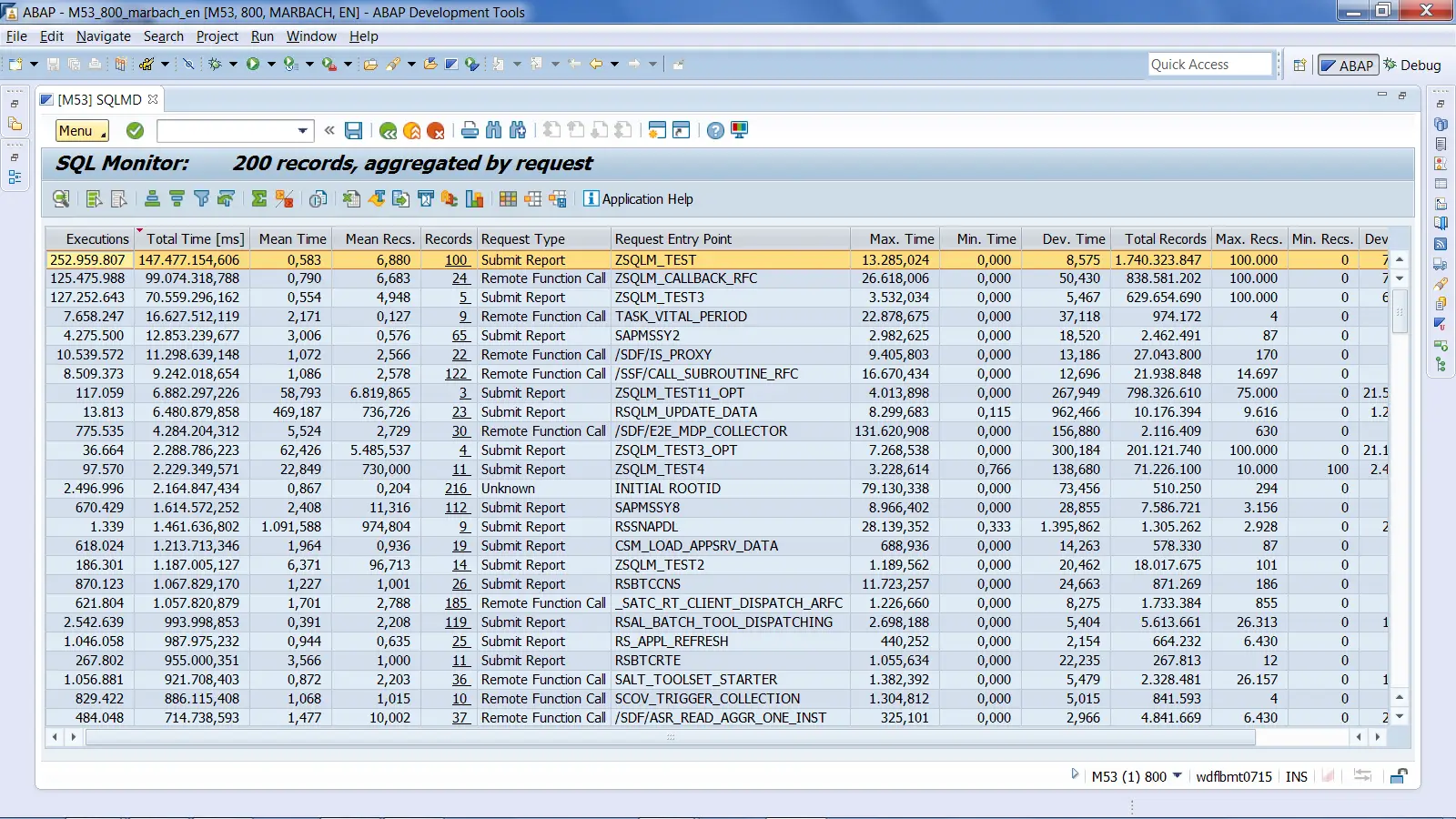Click the red Cancel session icon
Viewport: 1456px width, 819px height.
click(435, 130)
